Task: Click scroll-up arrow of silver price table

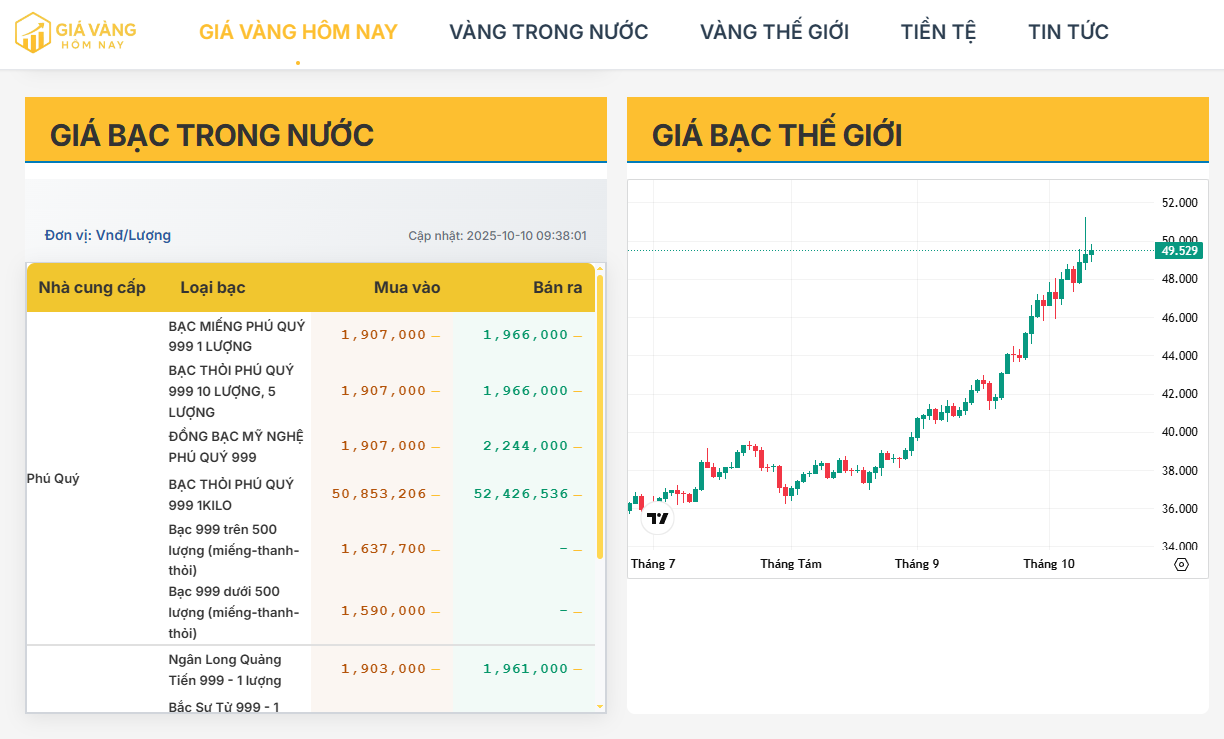Action: click(x=600, y=268)
